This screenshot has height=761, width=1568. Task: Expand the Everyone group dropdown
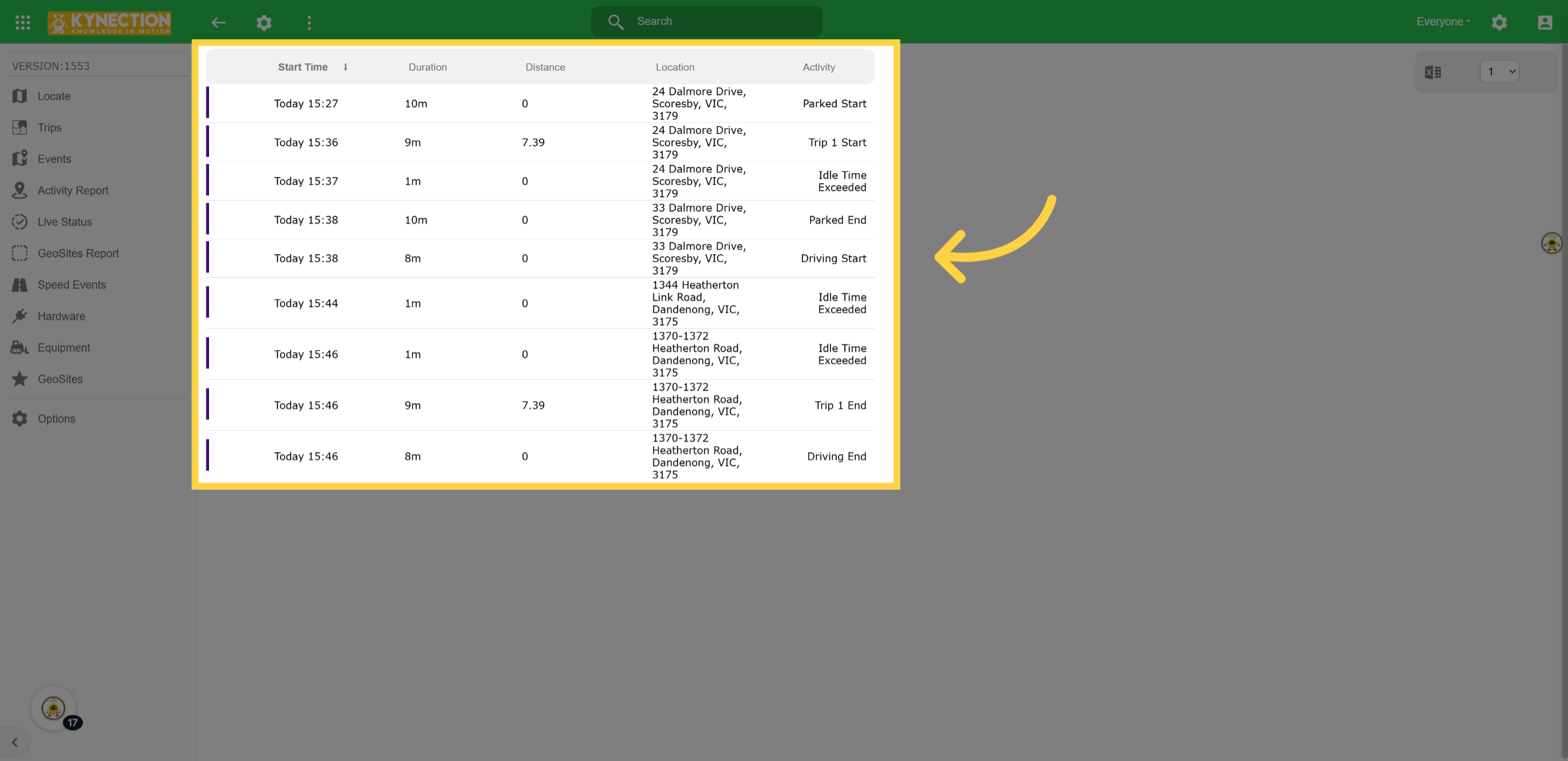[x=1443, y=22]
